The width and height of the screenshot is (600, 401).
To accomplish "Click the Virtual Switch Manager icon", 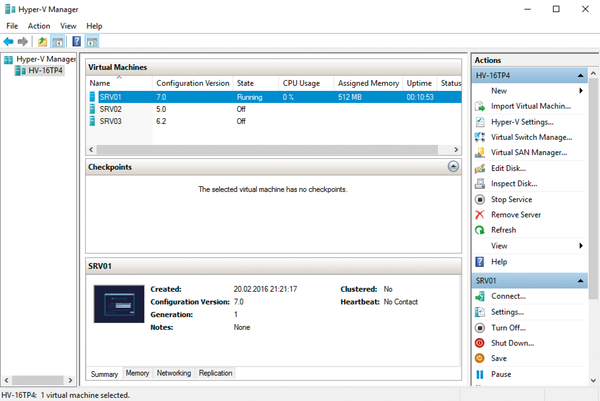I will (x=480, y=137).
